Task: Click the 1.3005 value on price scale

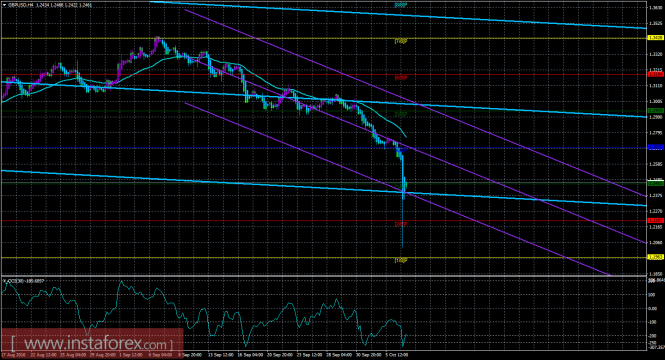Action: [x=656, y=101]
